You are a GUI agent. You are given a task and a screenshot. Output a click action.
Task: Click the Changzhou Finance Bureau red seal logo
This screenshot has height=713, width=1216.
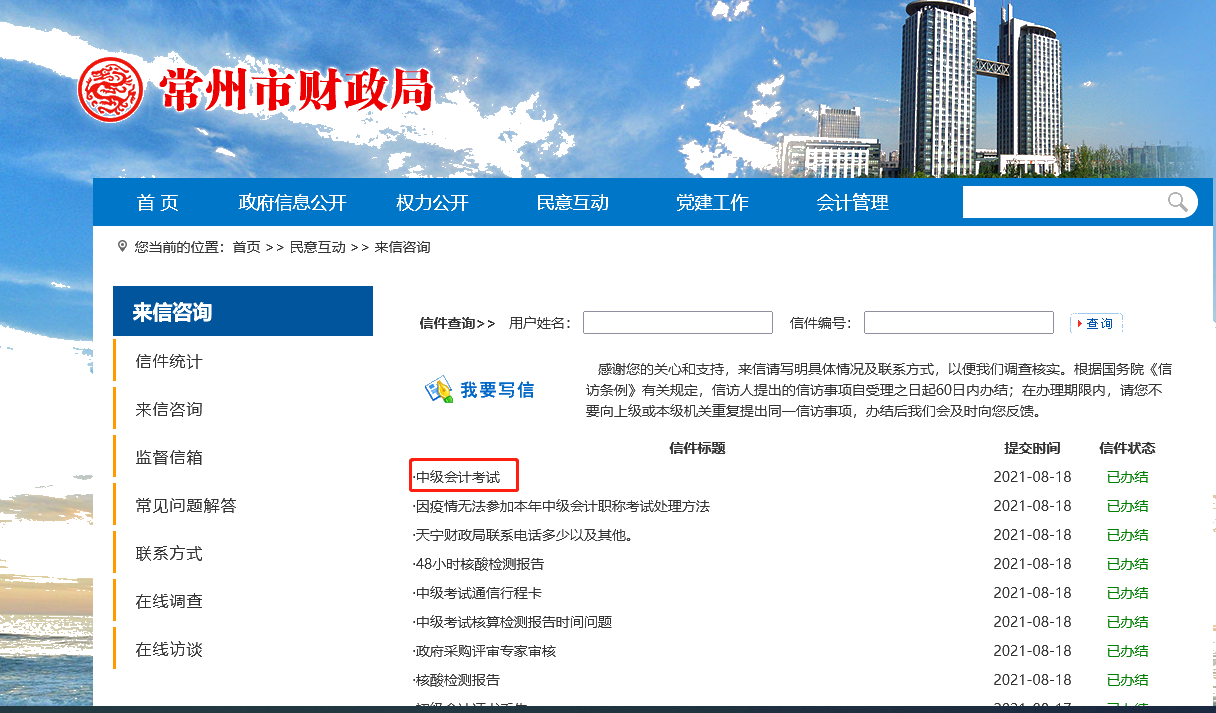click(x=110, y=89)
